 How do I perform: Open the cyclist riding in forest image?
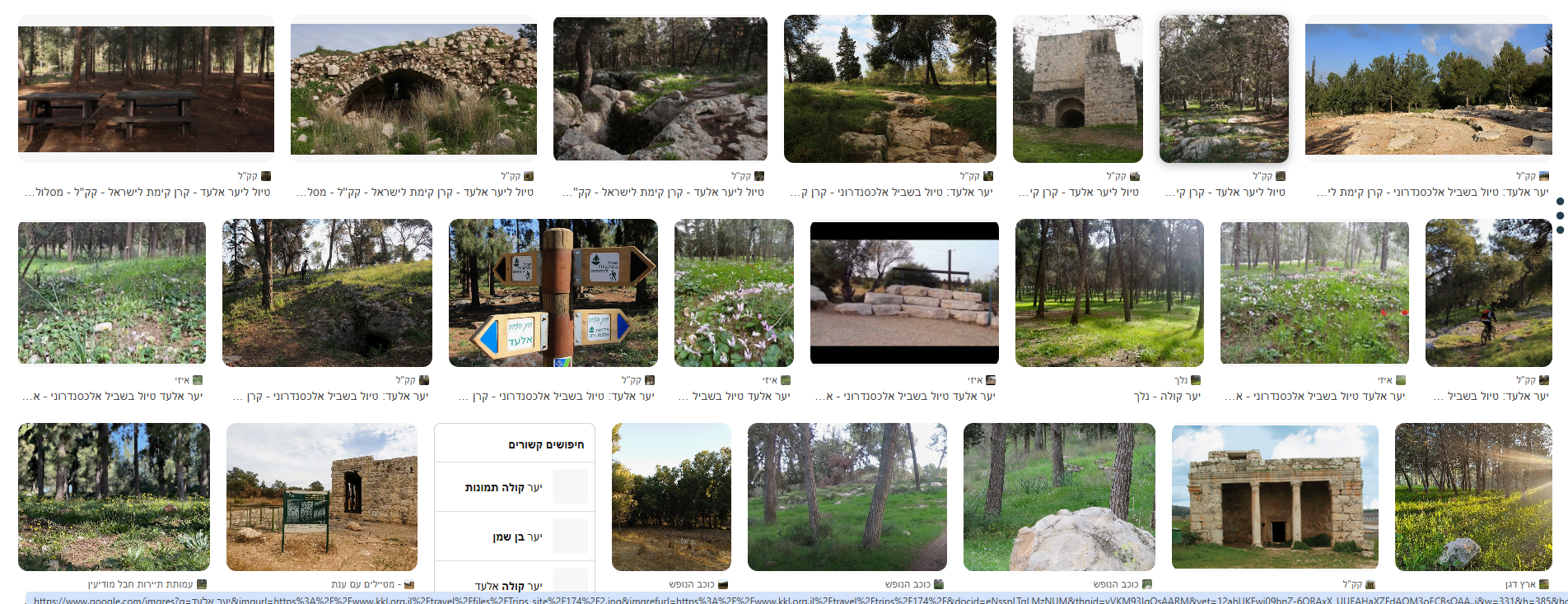click(x=1489, y=293)
